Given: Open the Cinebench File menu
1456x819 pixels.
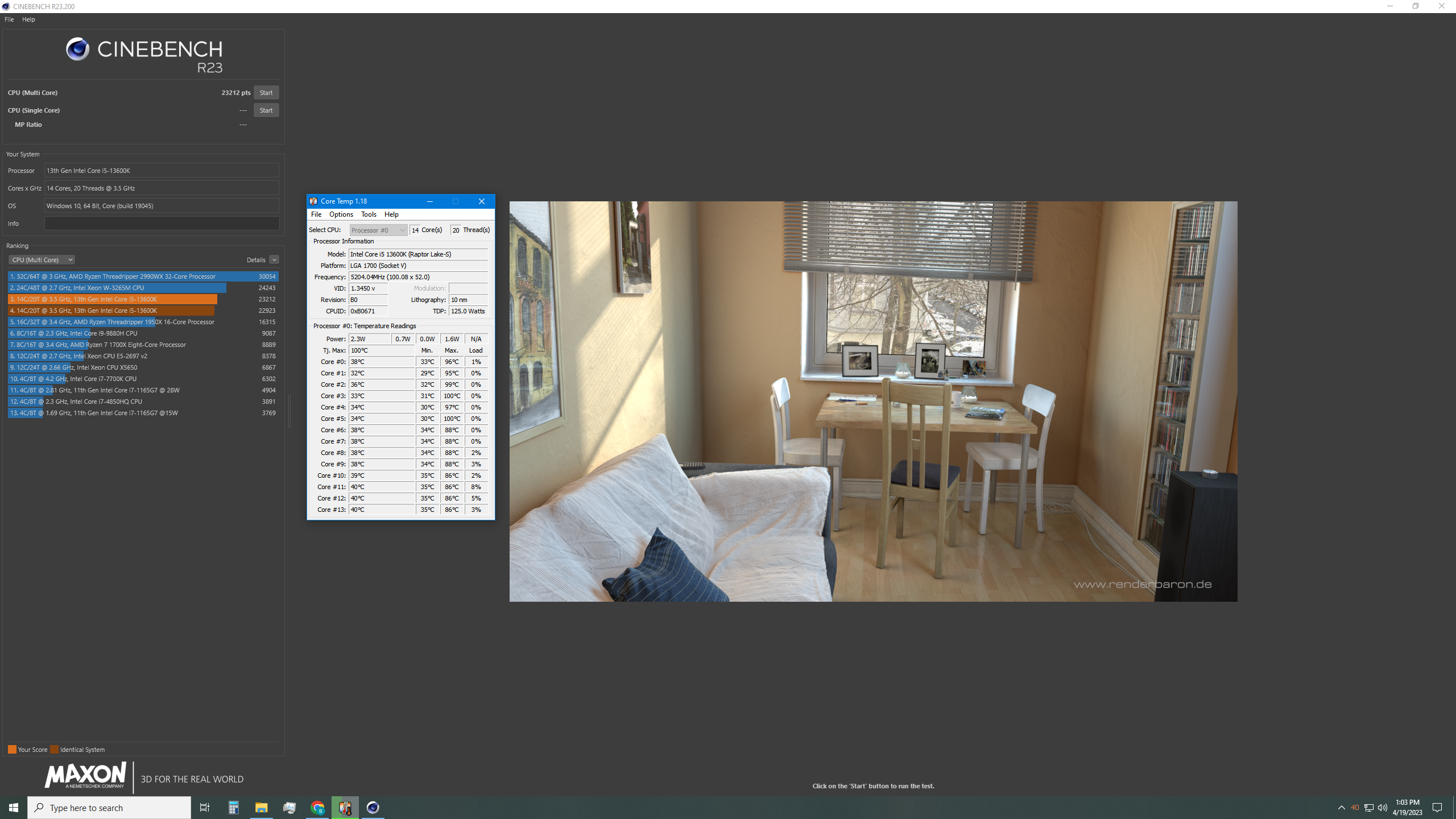Looking at the screenshot, I should pos(9,19).
